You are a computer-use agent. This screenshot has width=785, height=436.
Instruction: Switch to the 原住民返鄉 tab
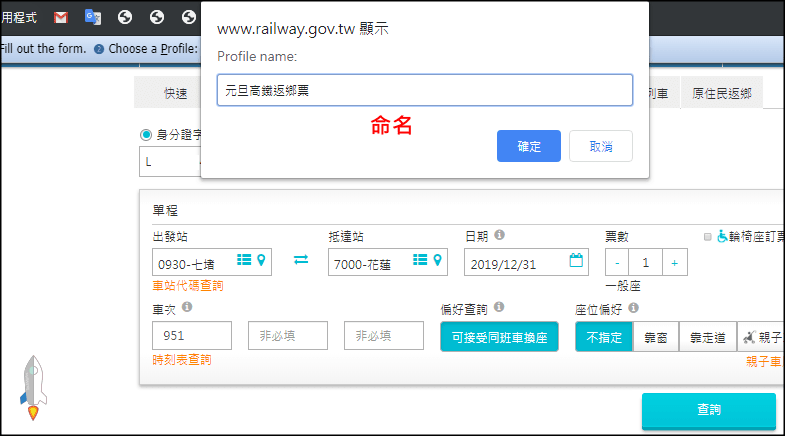click(723, 93)
